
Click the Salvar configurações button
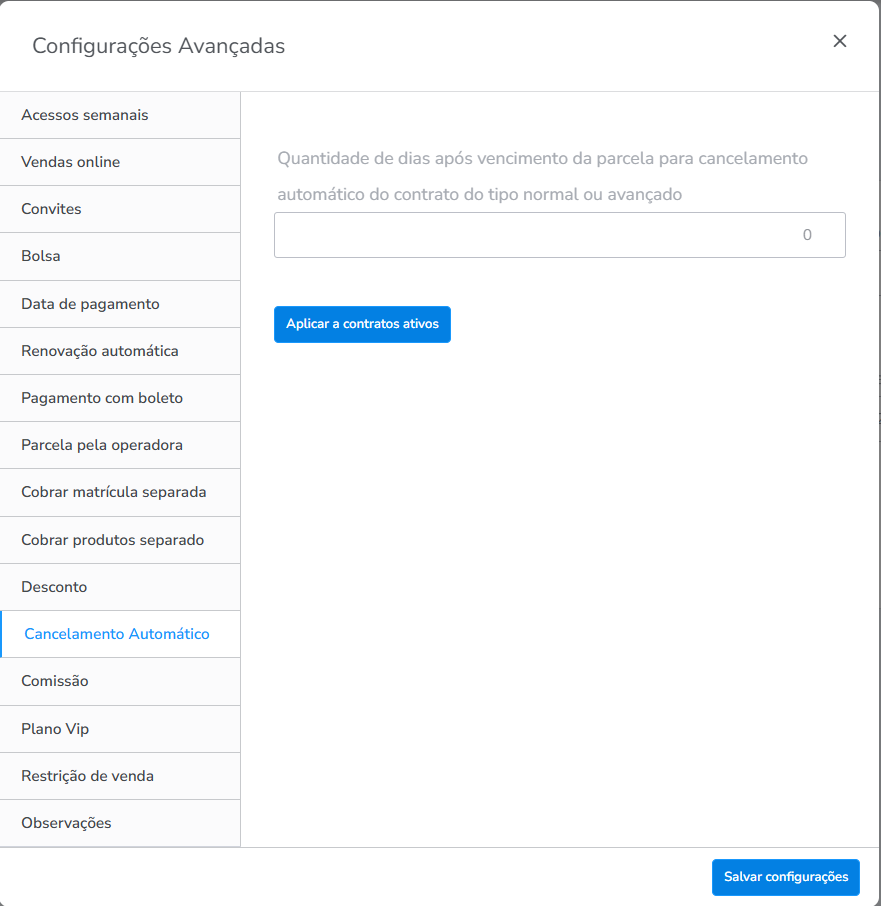785,877
